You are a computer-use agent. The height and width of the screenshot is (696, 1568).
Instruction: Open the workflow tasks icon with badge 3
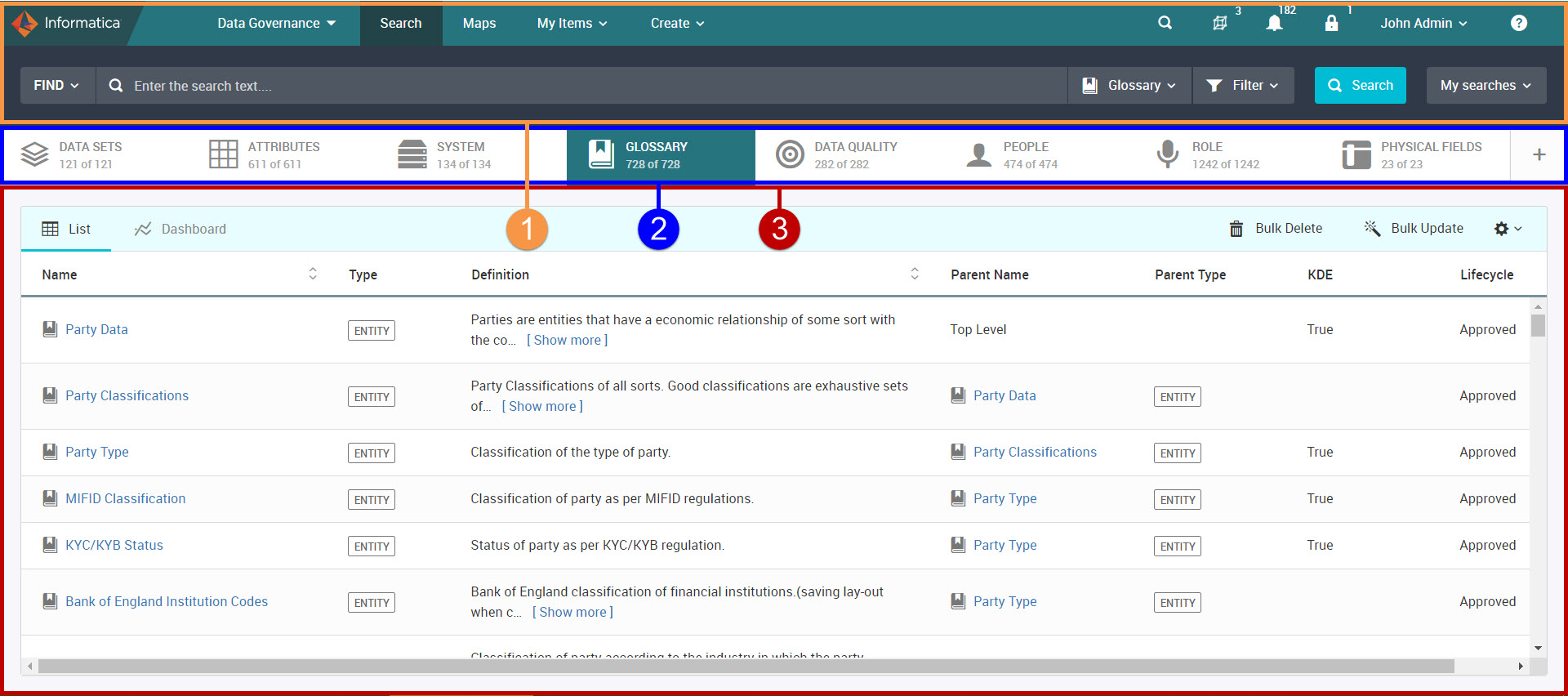pyautogui.click(x=1220, y=23)
